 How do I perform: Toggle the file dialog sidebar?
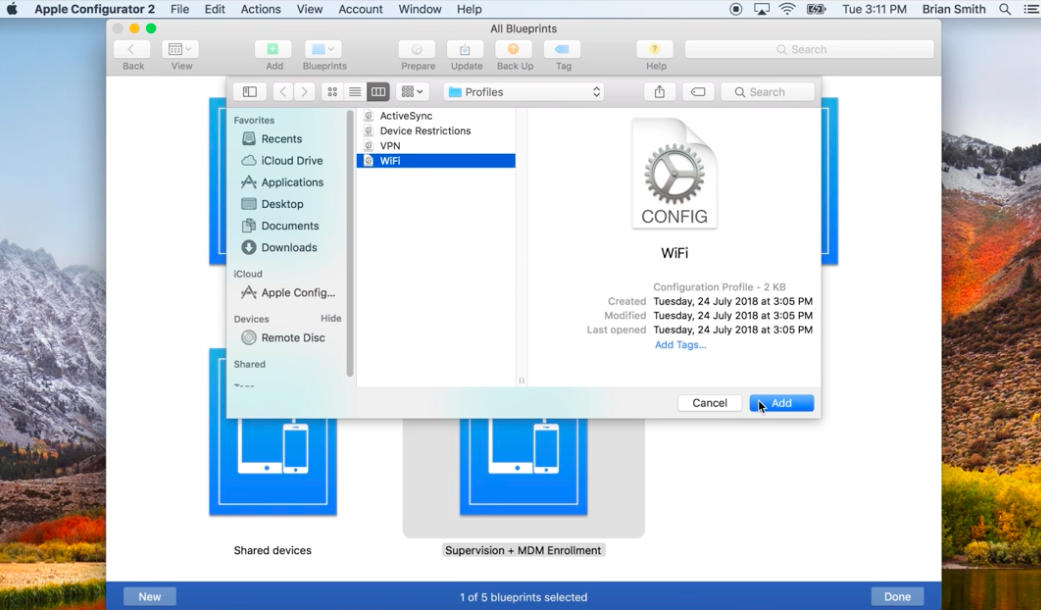(250, 92)
